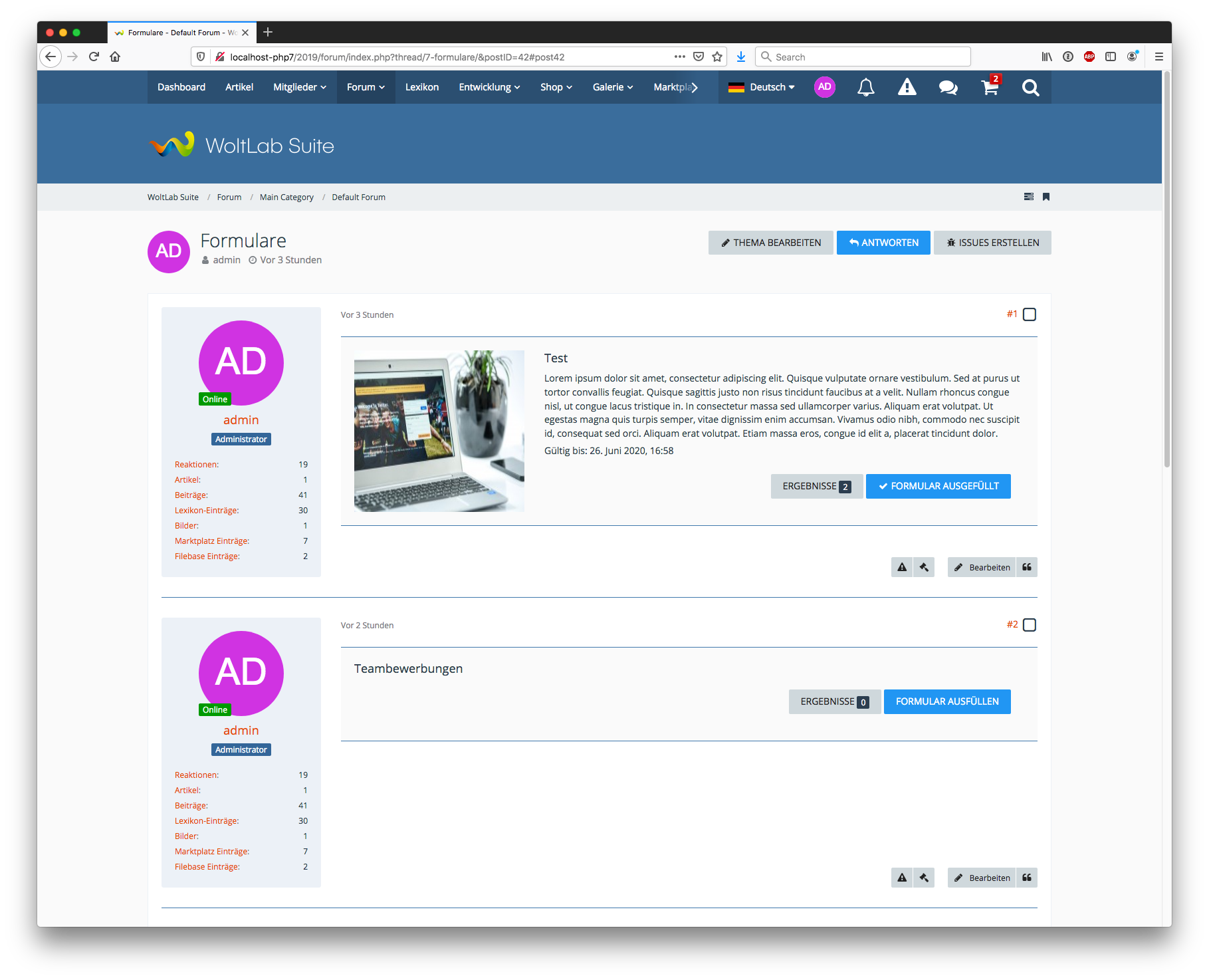
Task: Click the laptop thumbnail image in Test form
Action: coord(439,431)
